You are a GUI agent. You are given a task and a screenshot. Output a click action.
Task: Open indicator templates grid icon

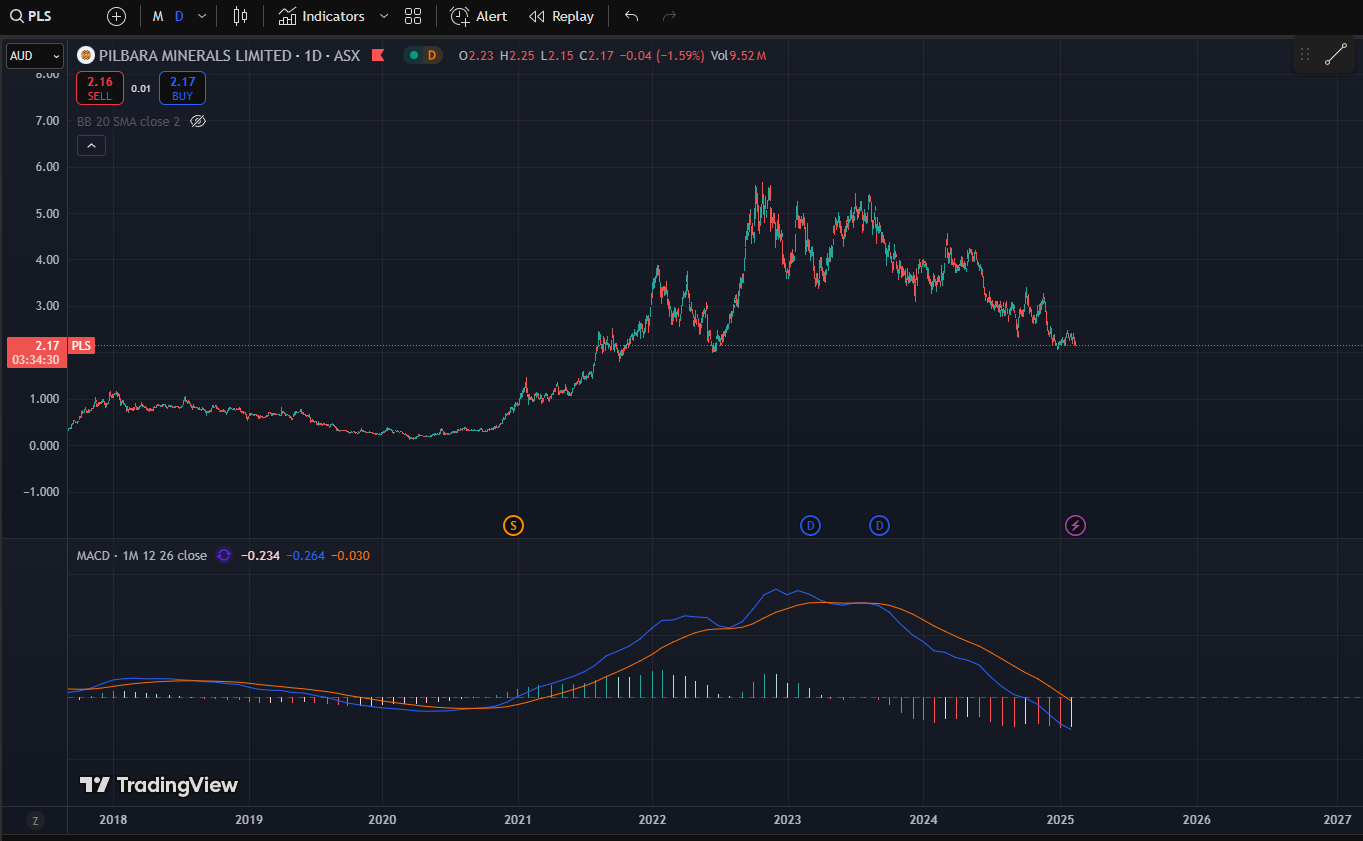[413, 16]
